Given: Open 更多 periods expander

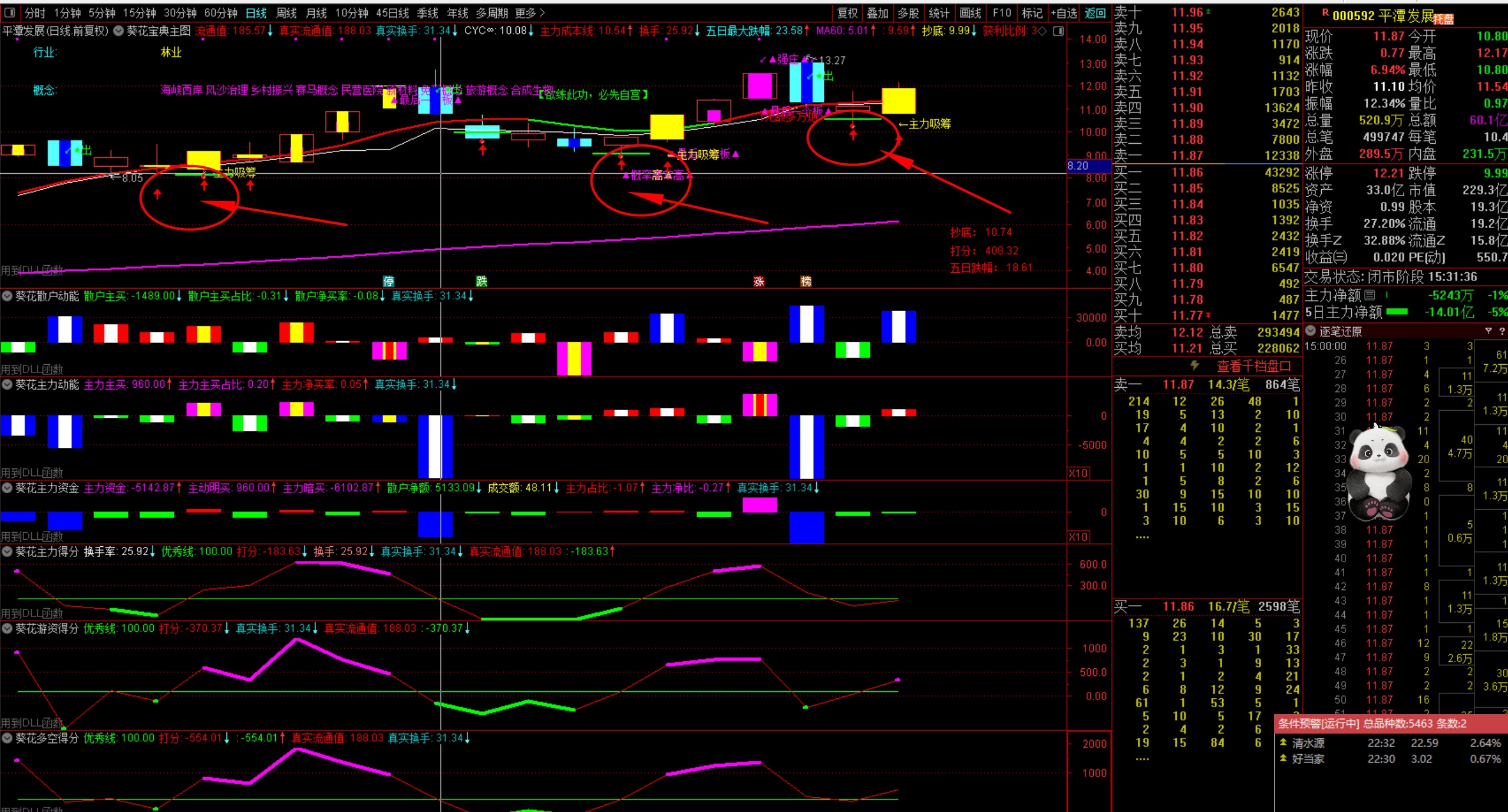Looking at the screenshot, I should click(x=529, y=13).
